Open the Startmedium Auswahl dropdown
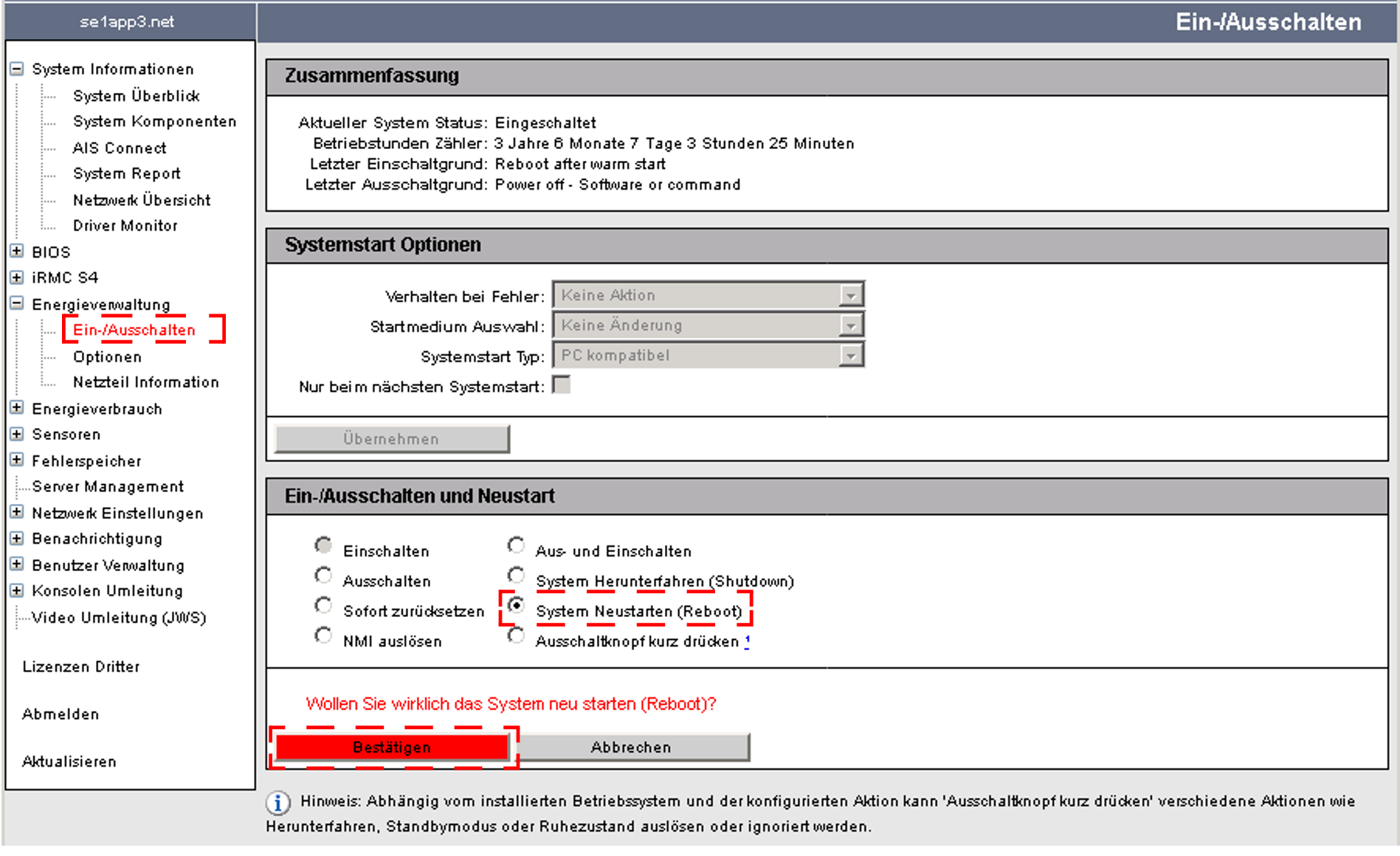The width and height of the screenshot is (1400, 856). click(x=708, y=325)
